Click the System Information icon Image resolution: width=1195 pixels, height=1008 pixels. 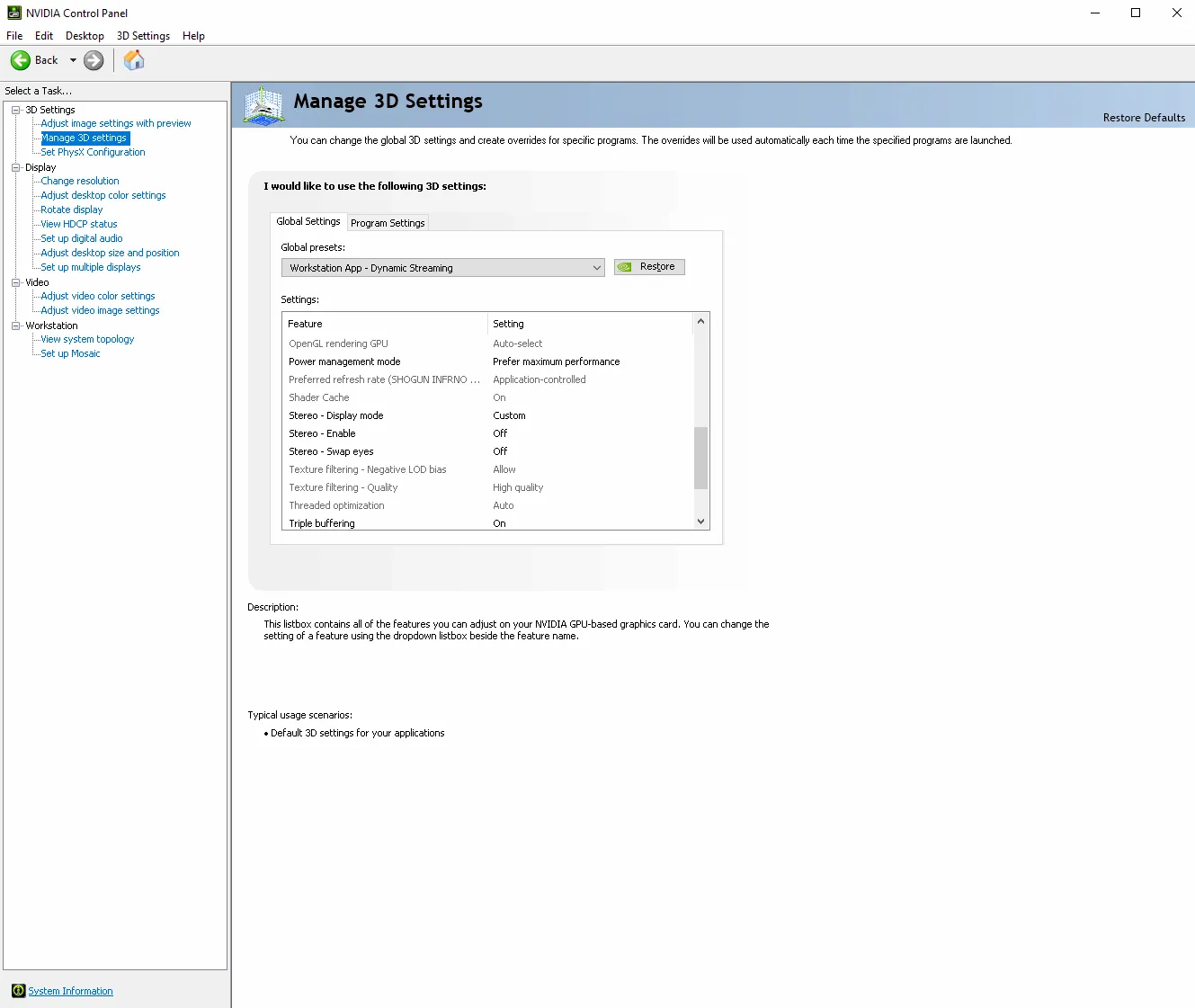tap(18, 991)
